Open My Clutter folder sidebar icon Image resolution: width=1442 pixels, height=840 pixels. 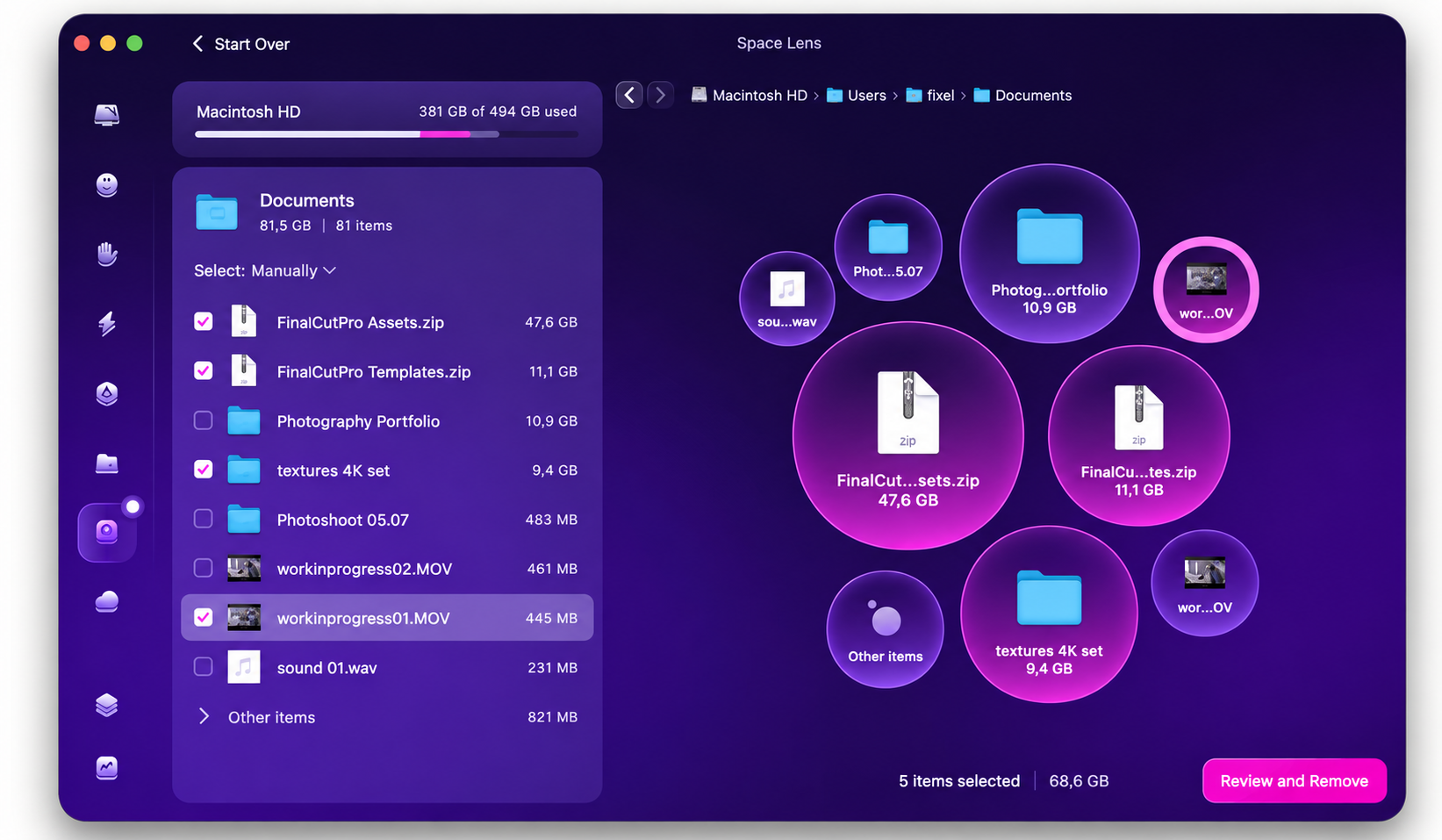click(107, 463)
